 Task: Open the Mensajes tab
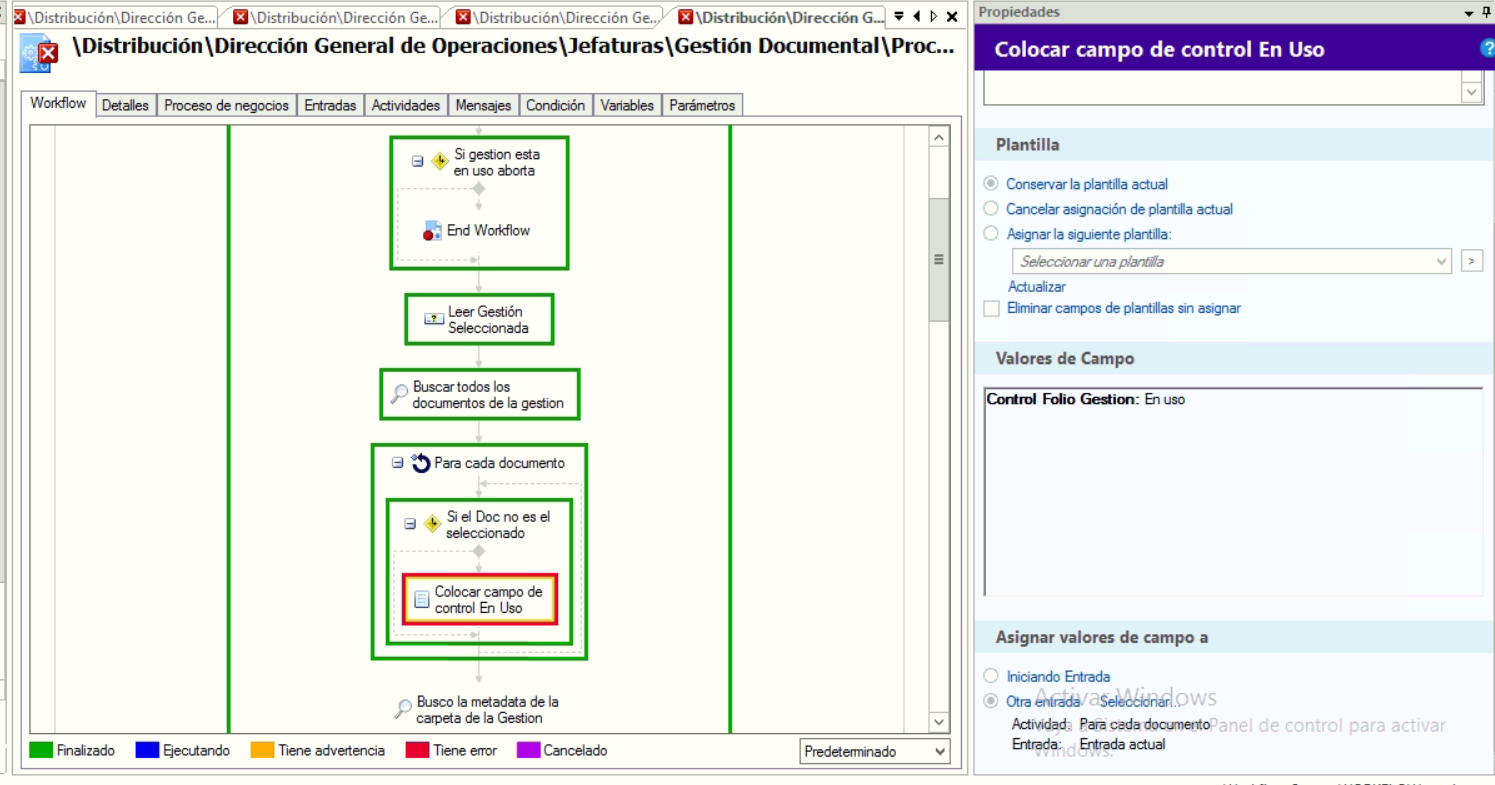(x=483, y=105)
